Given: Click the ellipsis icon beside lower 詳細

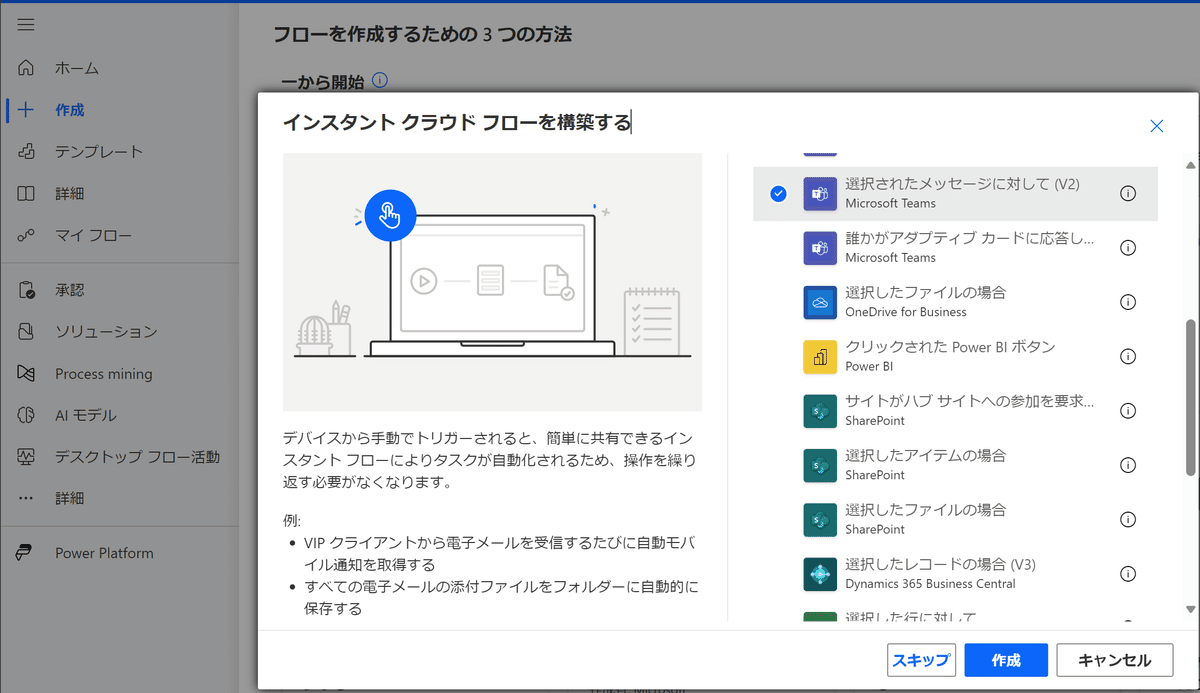Looking at the screenshot, I should pyautogui.click(x=26, y=498).
